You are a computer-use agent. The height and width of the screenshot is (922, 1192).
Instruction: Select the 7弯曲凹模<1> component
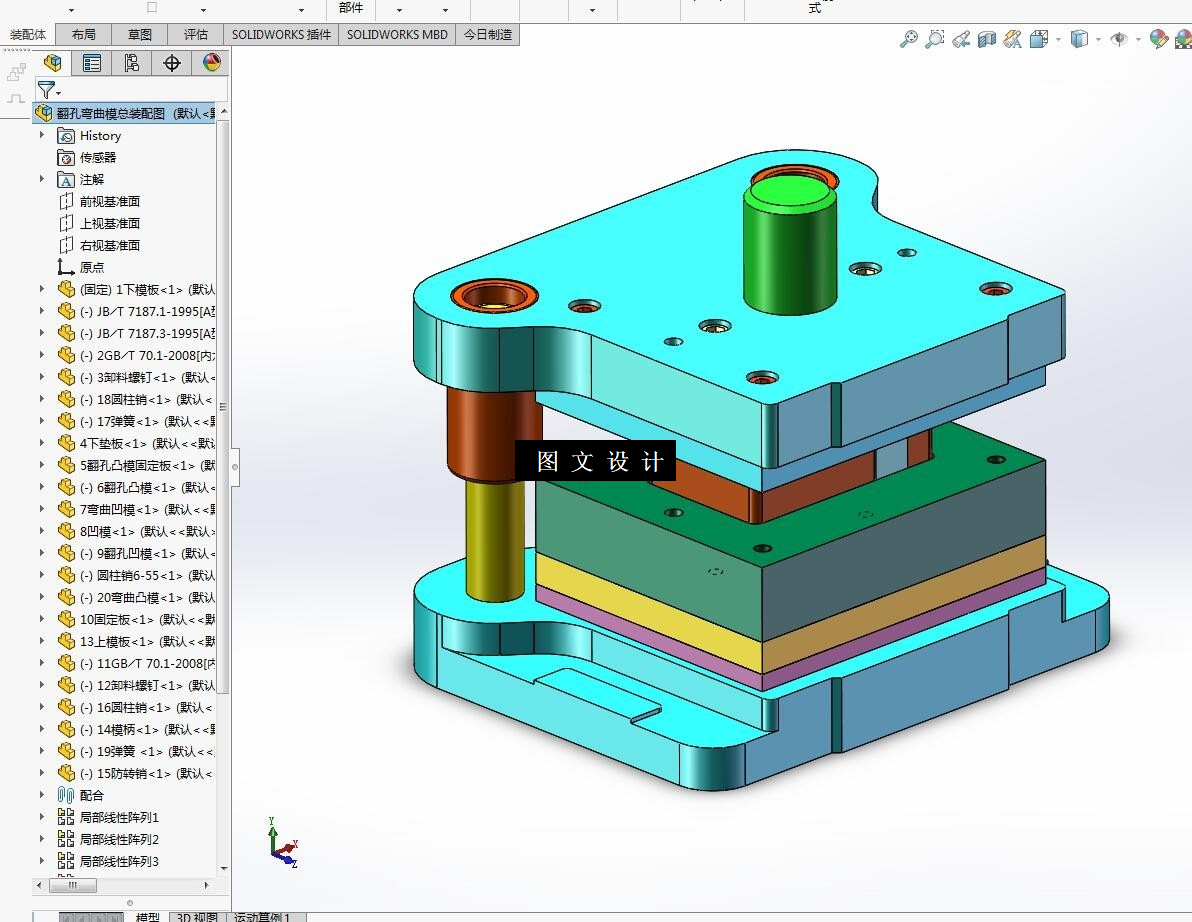[x=147, y=509]
